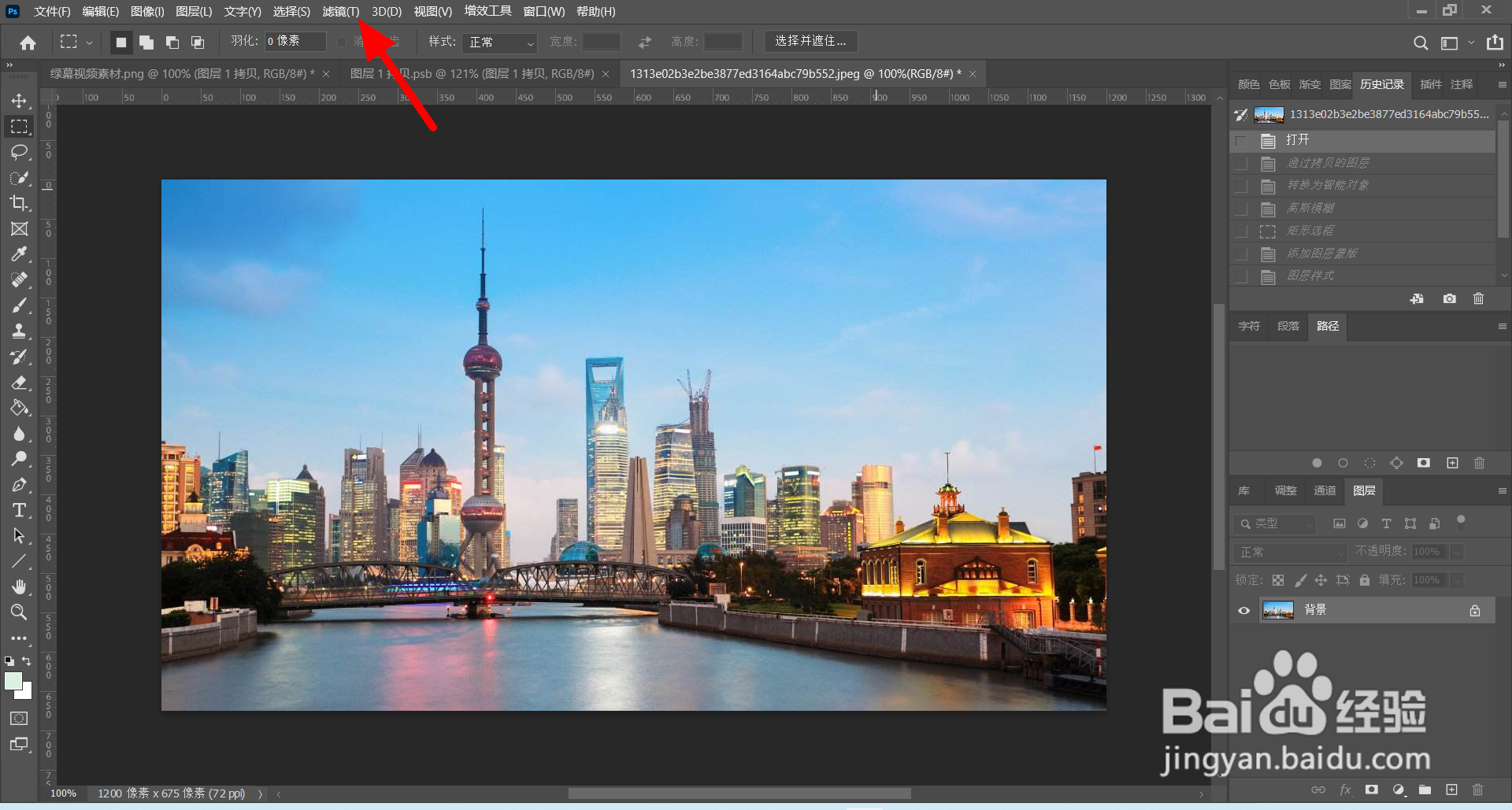This screenshot has height=810, width=1512.
Task: Select the Paint Bucket tool
Action: [x=20, y=408]
